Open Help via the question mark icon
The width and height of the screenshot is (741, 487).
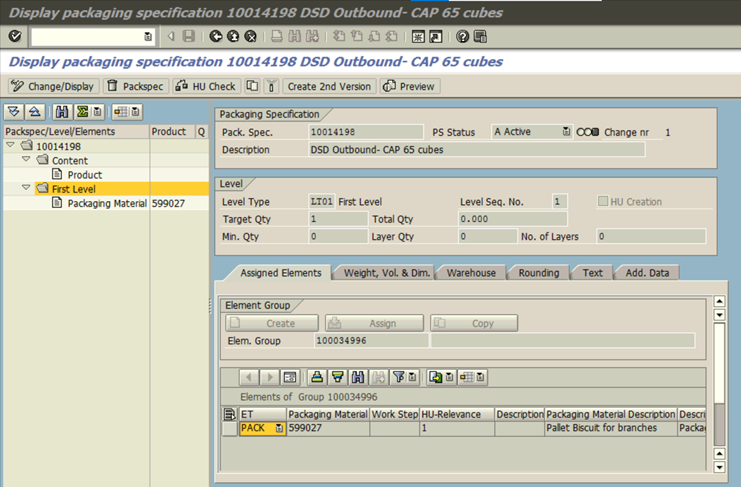click(x=463, y=37)
